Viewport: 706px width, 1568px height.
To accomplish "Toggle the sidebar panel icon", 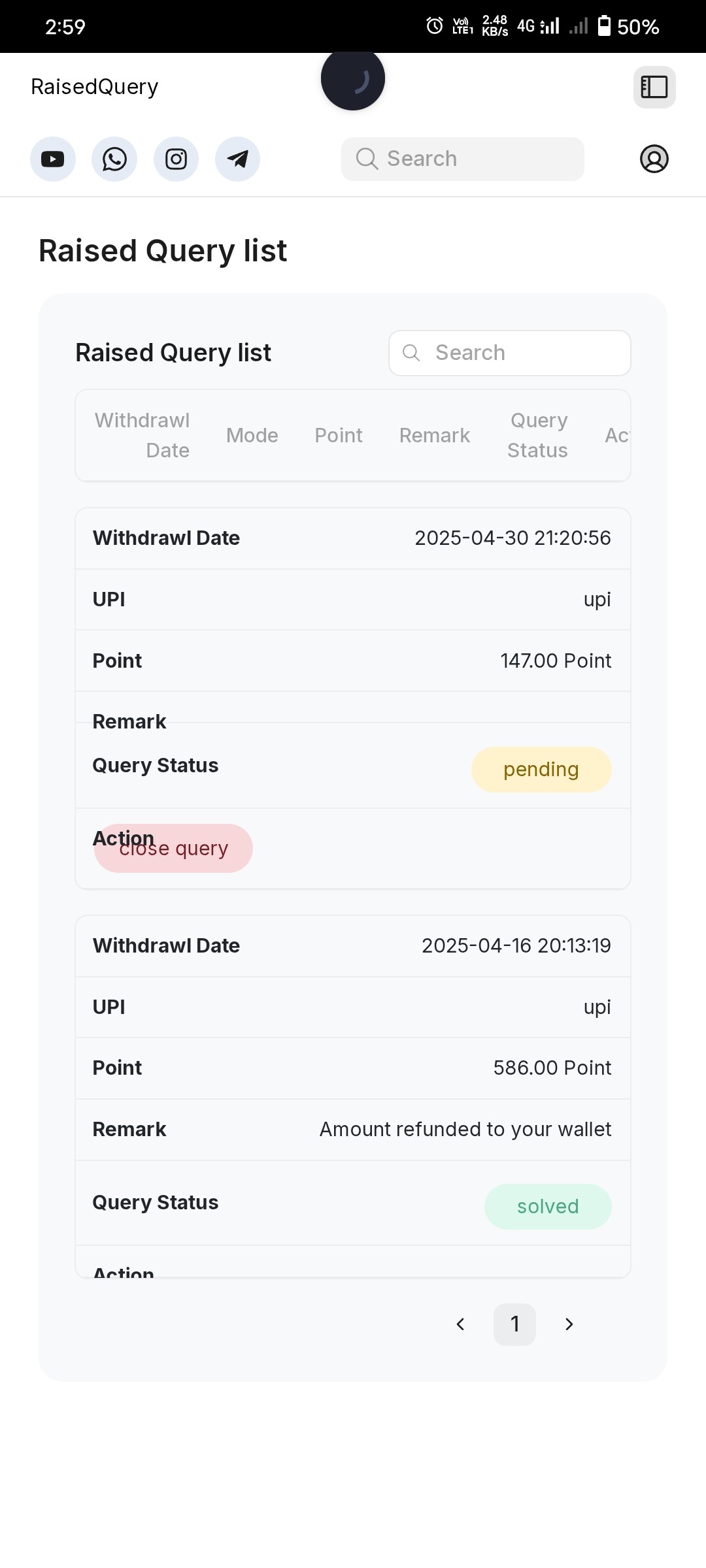I will (654, 87).
